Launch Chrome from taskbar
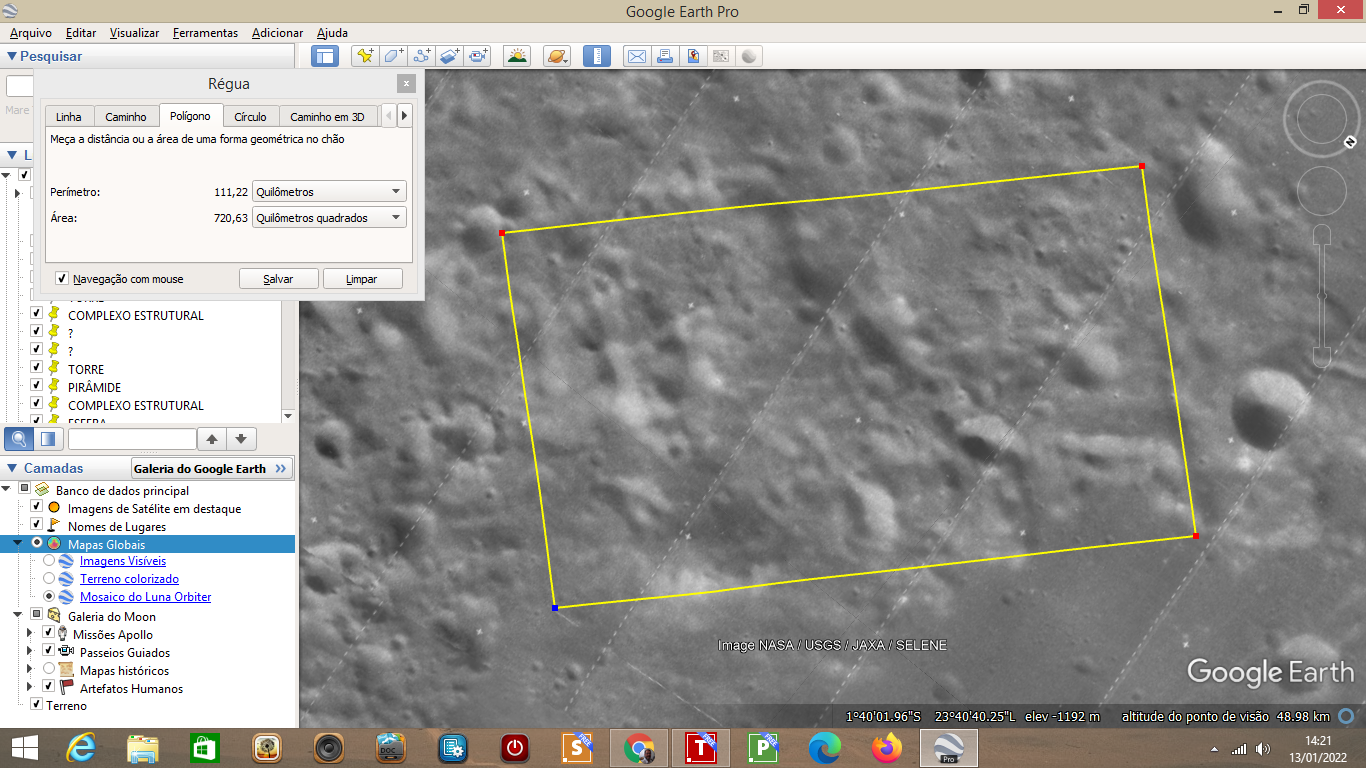 tap(639, 747)
